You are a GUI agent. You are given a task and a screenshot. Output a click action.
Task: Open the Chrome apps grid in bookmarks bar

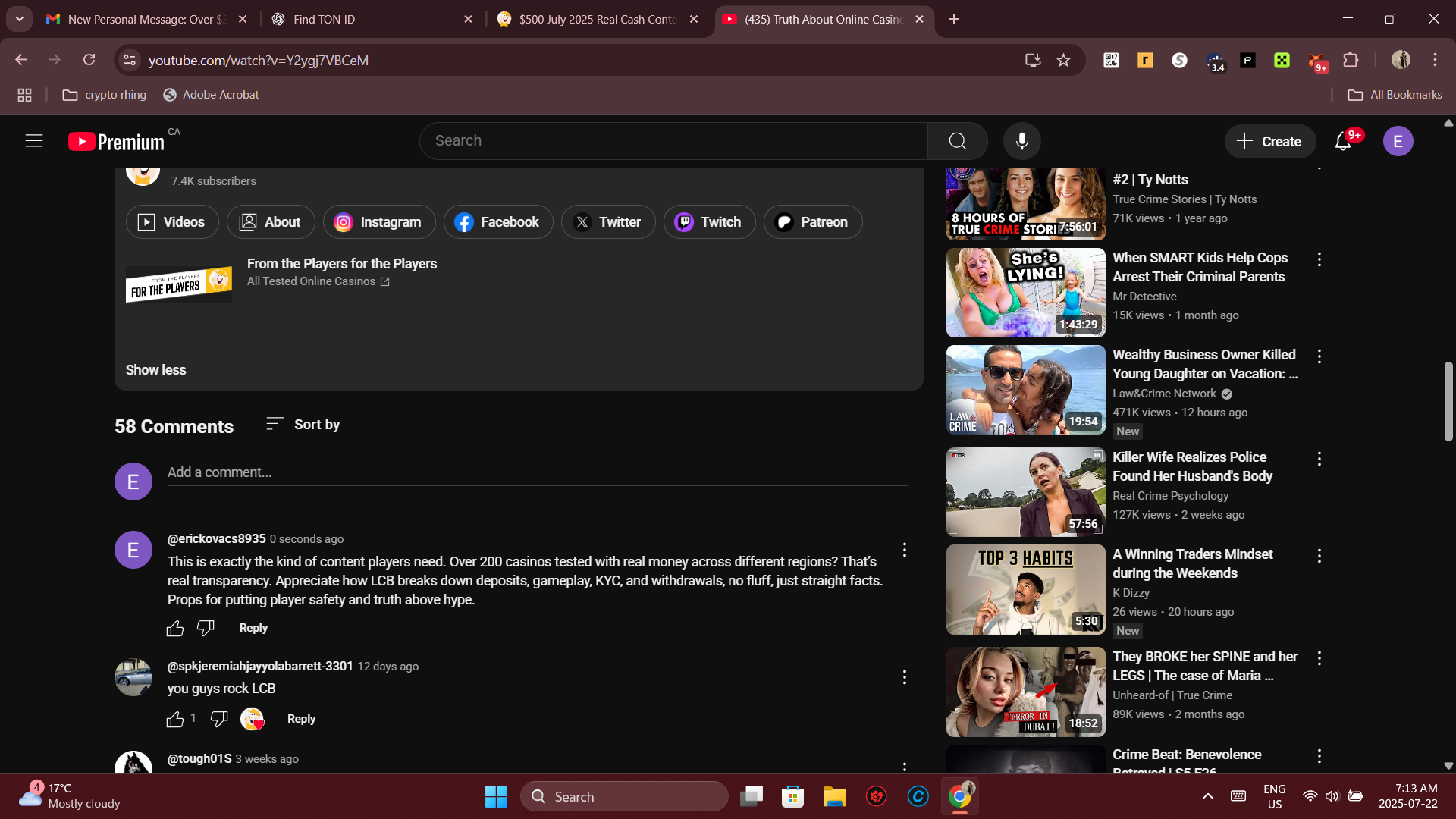coord(24,95)
